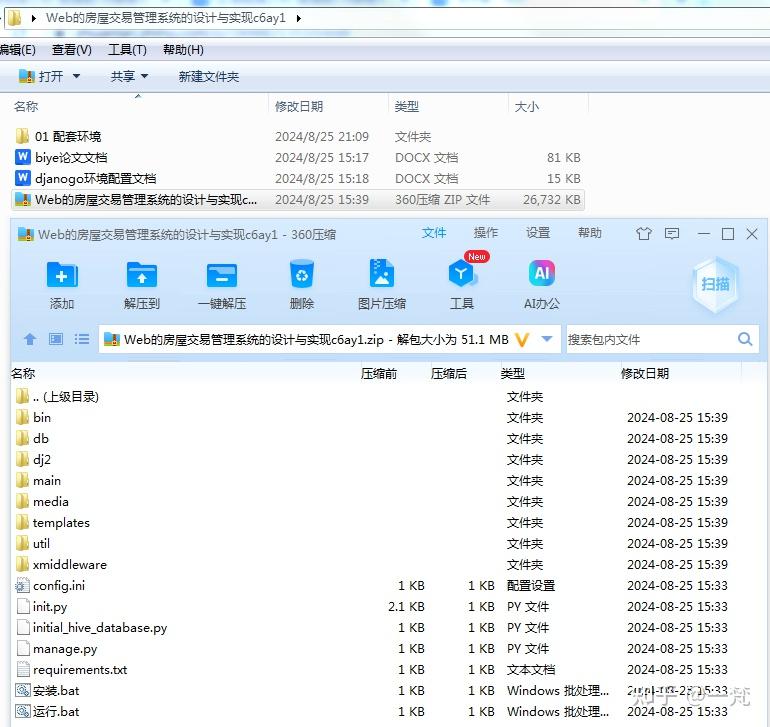This screenshot has height=727, width=770.
Task: Open the 编辑(E) menu in Explorer
Action: [x=18, y=50]
